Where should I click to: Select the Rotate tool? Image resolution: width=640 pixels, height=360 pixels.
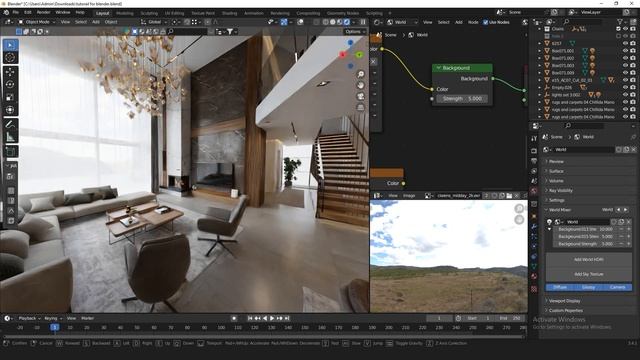pyautogui.click(x=10, y=84)
